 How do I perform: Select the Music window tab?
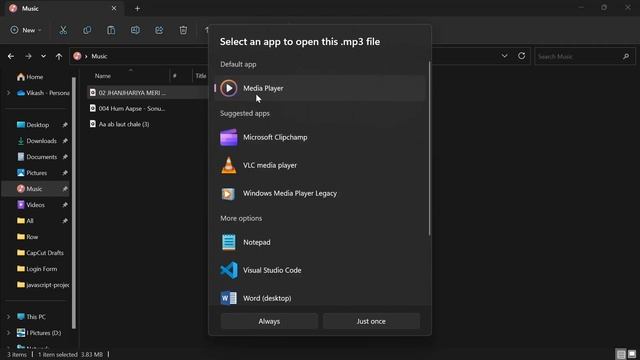coord(63,9)
